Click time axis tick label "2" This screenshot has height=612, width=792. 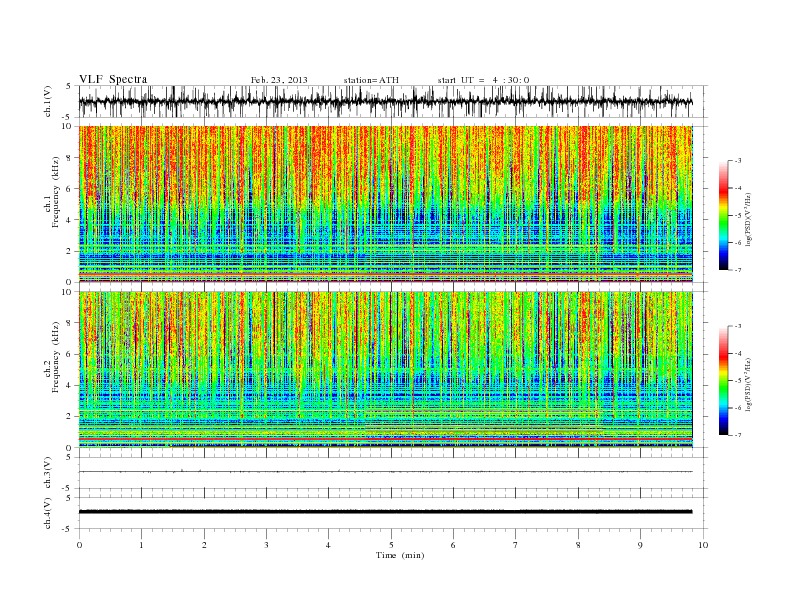click(204, 545)
